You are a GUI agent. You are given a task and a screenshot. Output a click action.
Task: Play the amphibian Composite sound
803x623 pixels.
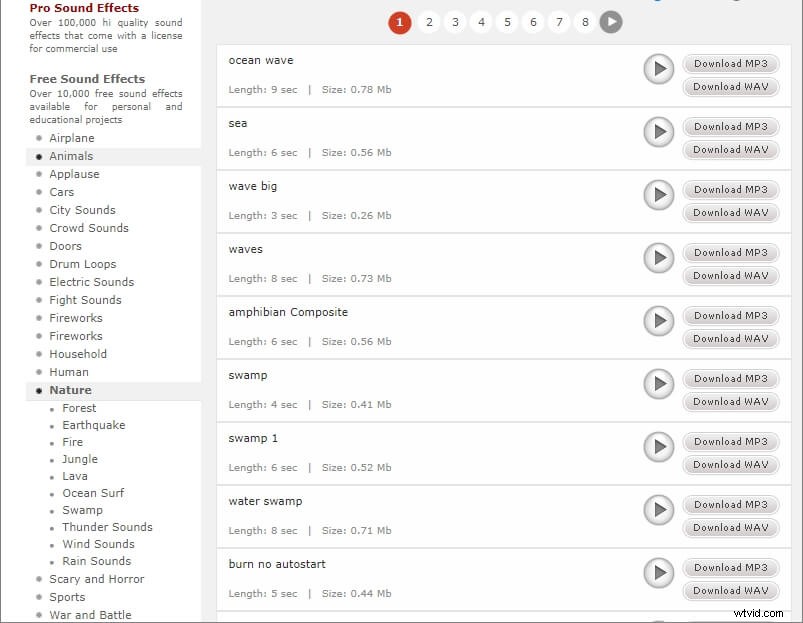pyautogui.click(x=658, y=322)
